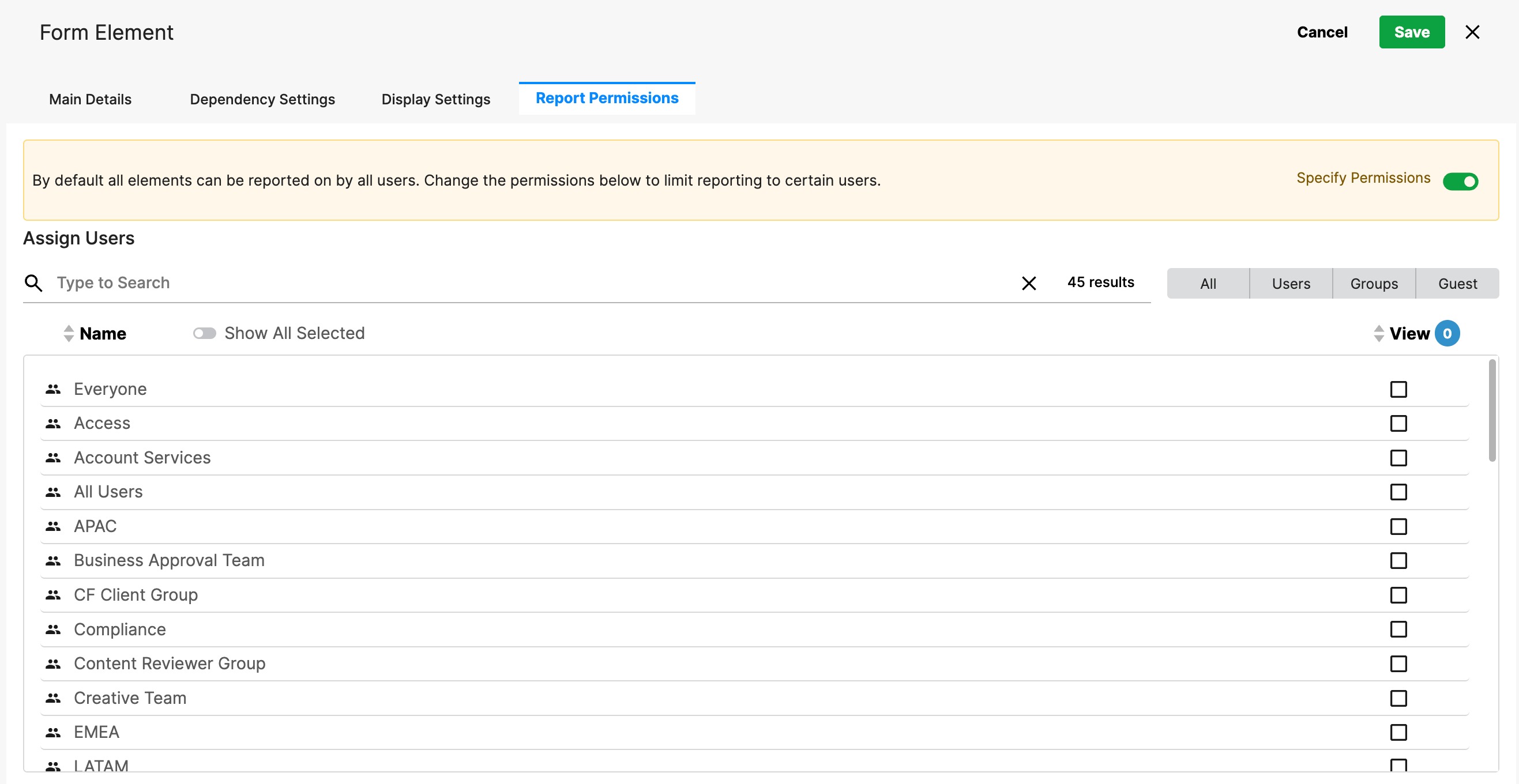Check View box for Business Approval Team
This screenshot has width=1519, height=784.
point(1398,560)
